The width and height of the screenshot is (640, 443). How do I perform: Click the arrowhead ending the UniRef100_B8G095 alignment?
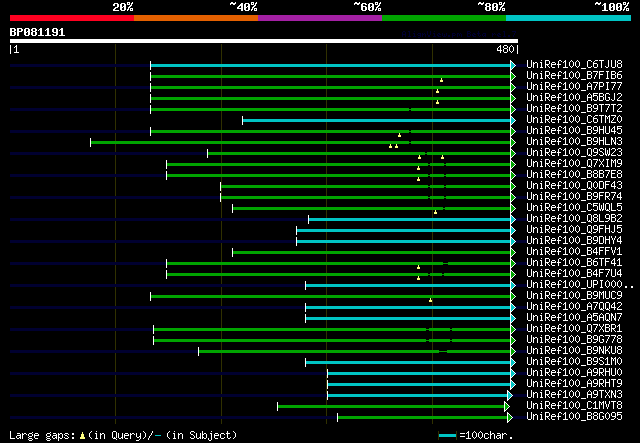pos(510,417)
